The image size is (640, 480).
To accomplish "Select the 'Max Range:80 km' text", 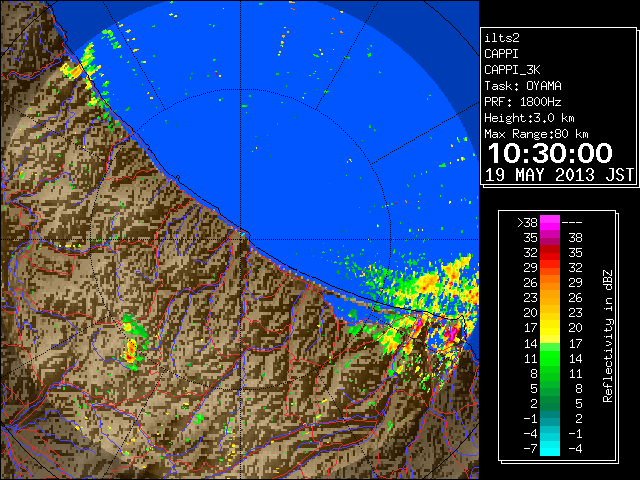I will point(536,134).
